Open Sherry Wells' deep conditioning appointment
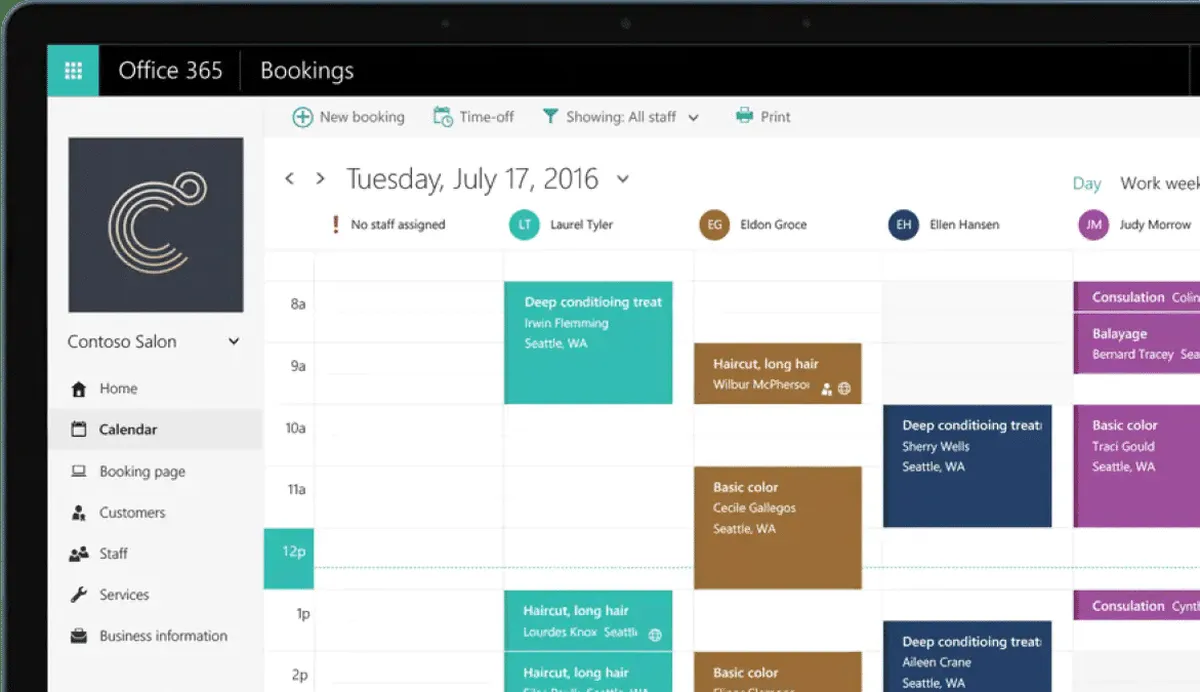This screenshot has width=1200, height=692. click(x=965, y=465)
